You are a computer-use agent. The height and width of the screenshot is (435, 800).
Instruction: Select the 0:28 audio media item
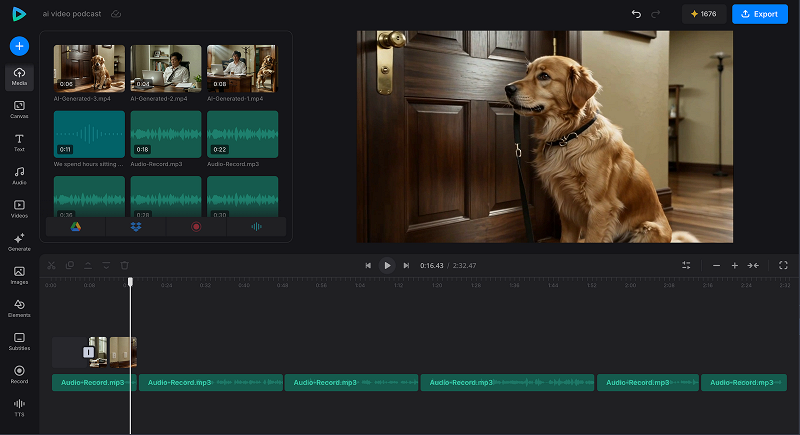coord(166,197)
